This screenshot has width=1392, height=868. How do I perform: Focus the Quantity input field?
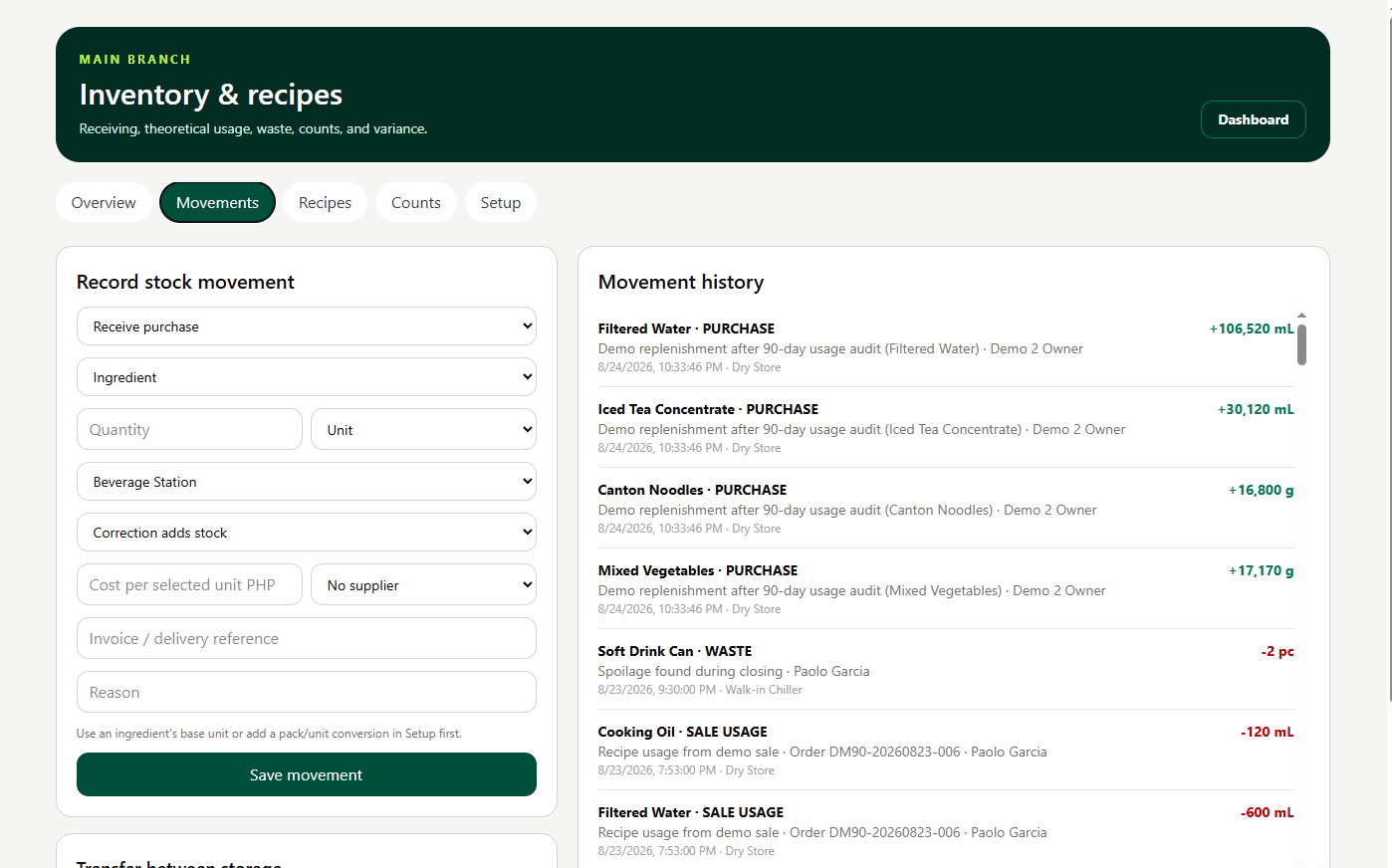point(189,429)
